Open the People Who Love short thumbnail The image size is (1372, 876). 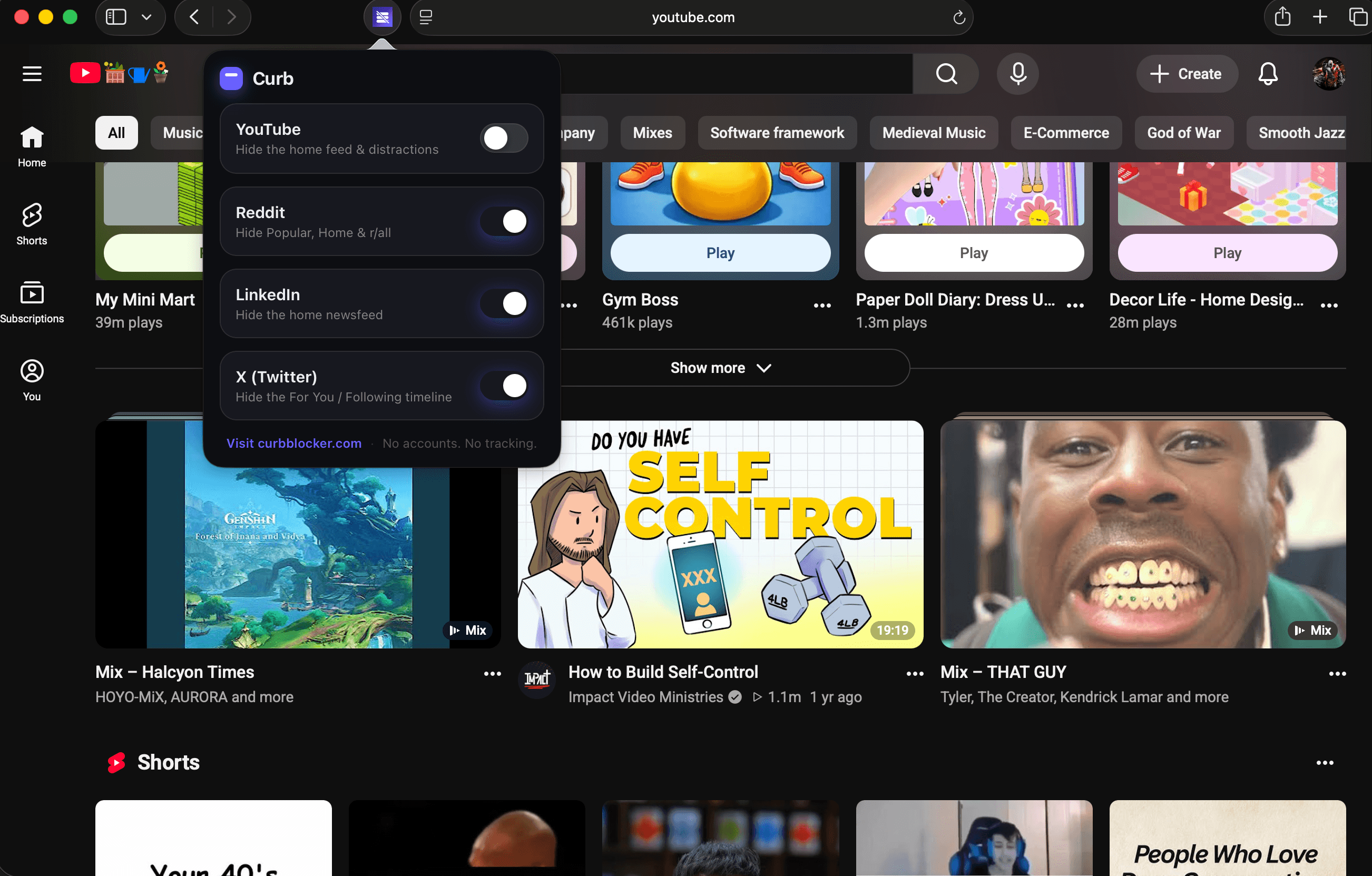coord(1227,838)
